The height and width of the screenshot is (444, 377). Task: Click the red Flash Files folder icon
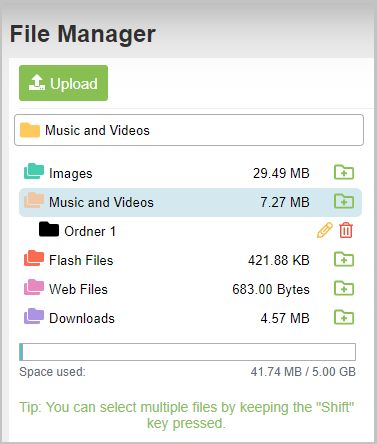pyautogui.click(x=34, y=258)
